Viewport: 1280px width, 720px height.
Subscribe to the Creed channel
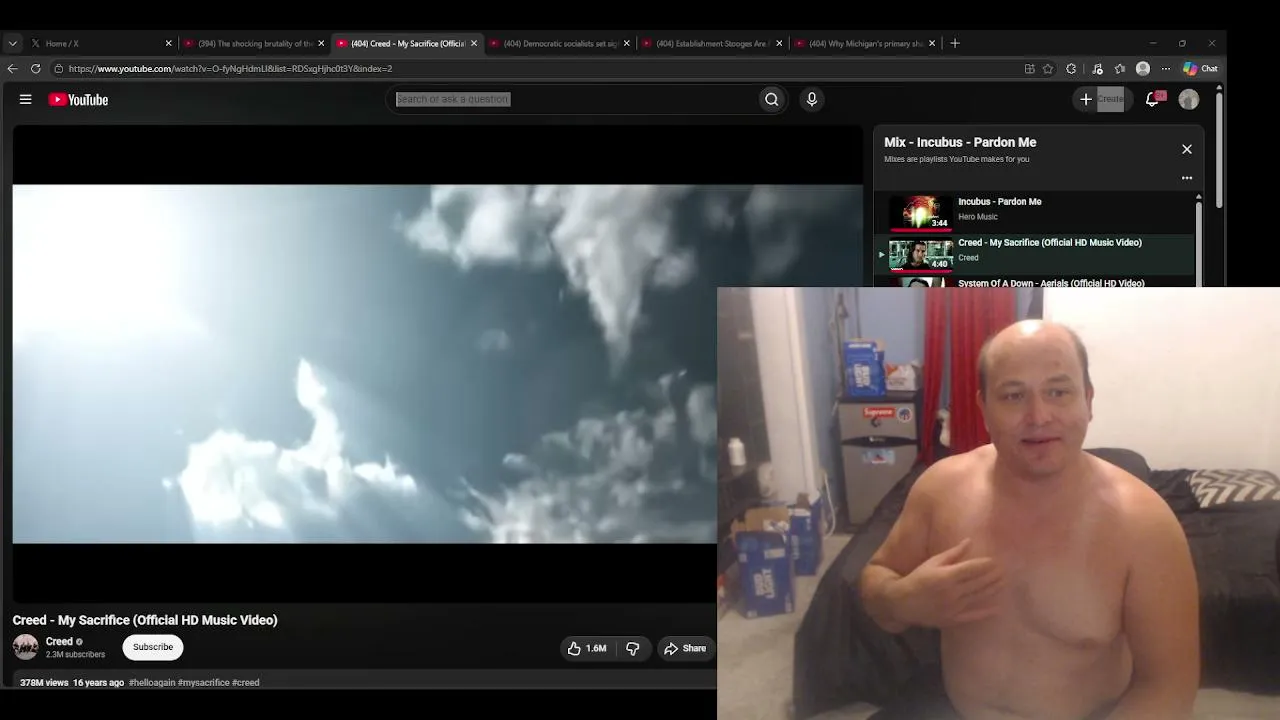[153, 647]
